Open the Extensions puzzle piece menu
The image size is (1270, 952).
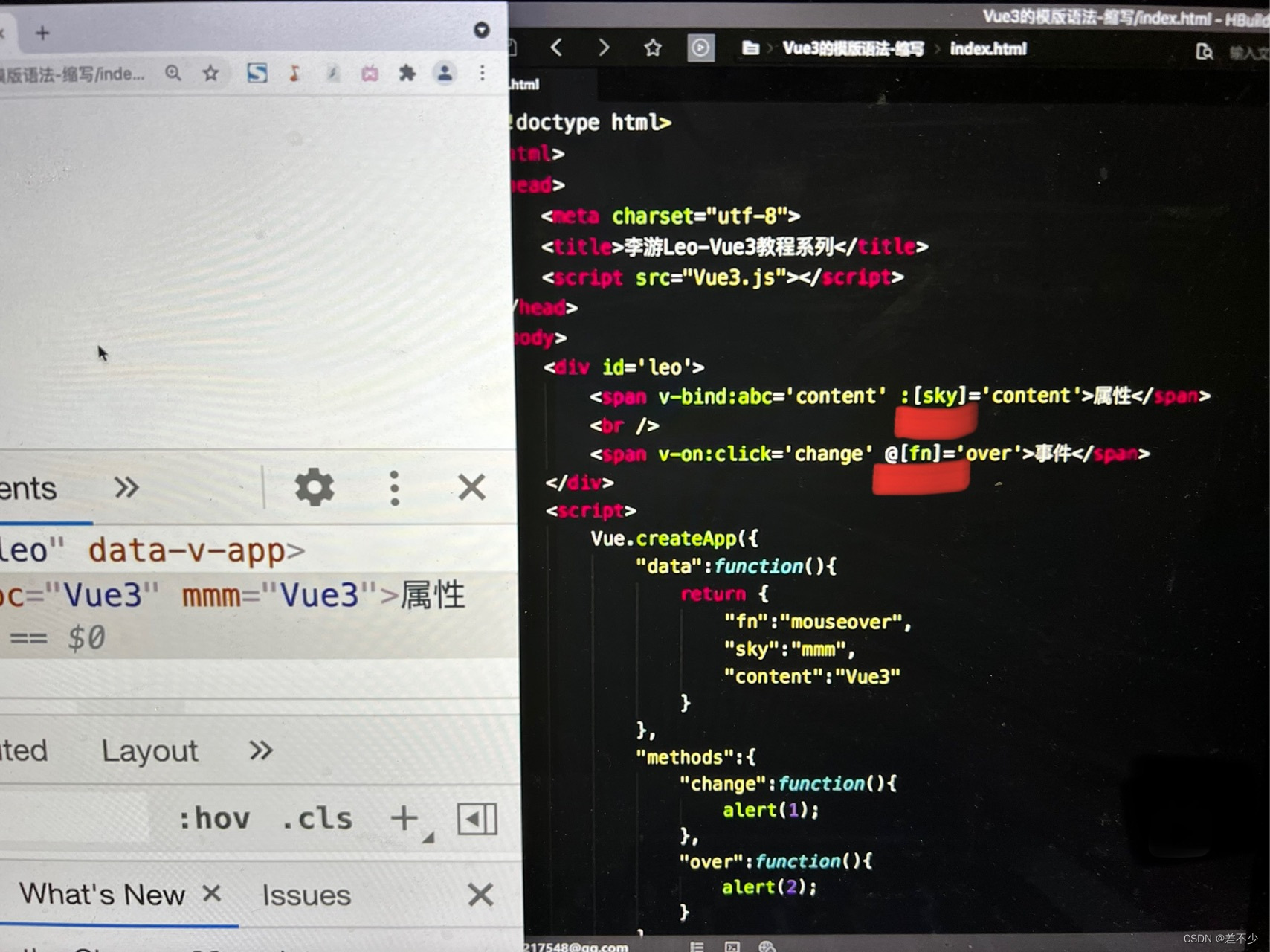[x=407, y=73]
